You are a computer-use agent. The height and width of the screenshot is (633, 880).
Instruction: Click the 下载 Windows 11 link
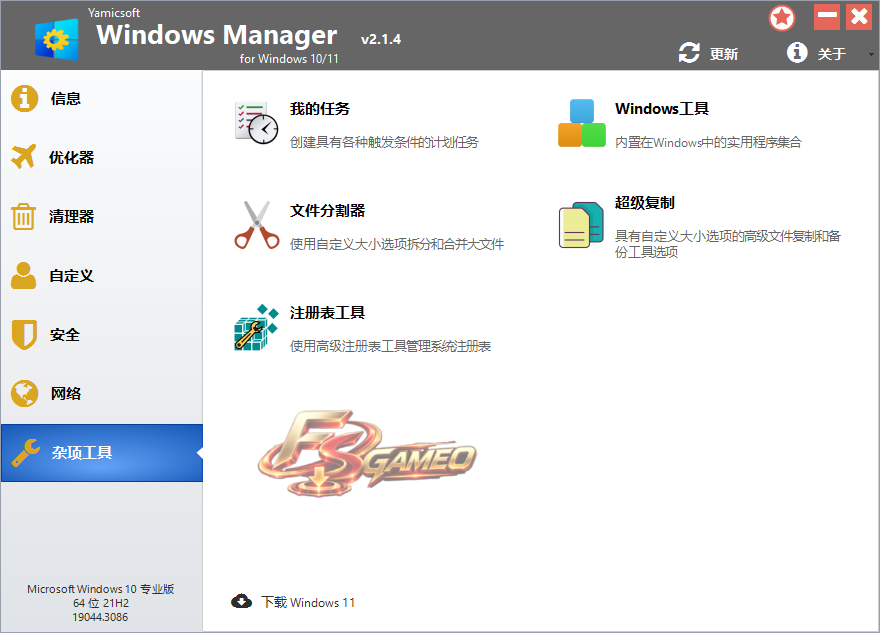[308, 602]
